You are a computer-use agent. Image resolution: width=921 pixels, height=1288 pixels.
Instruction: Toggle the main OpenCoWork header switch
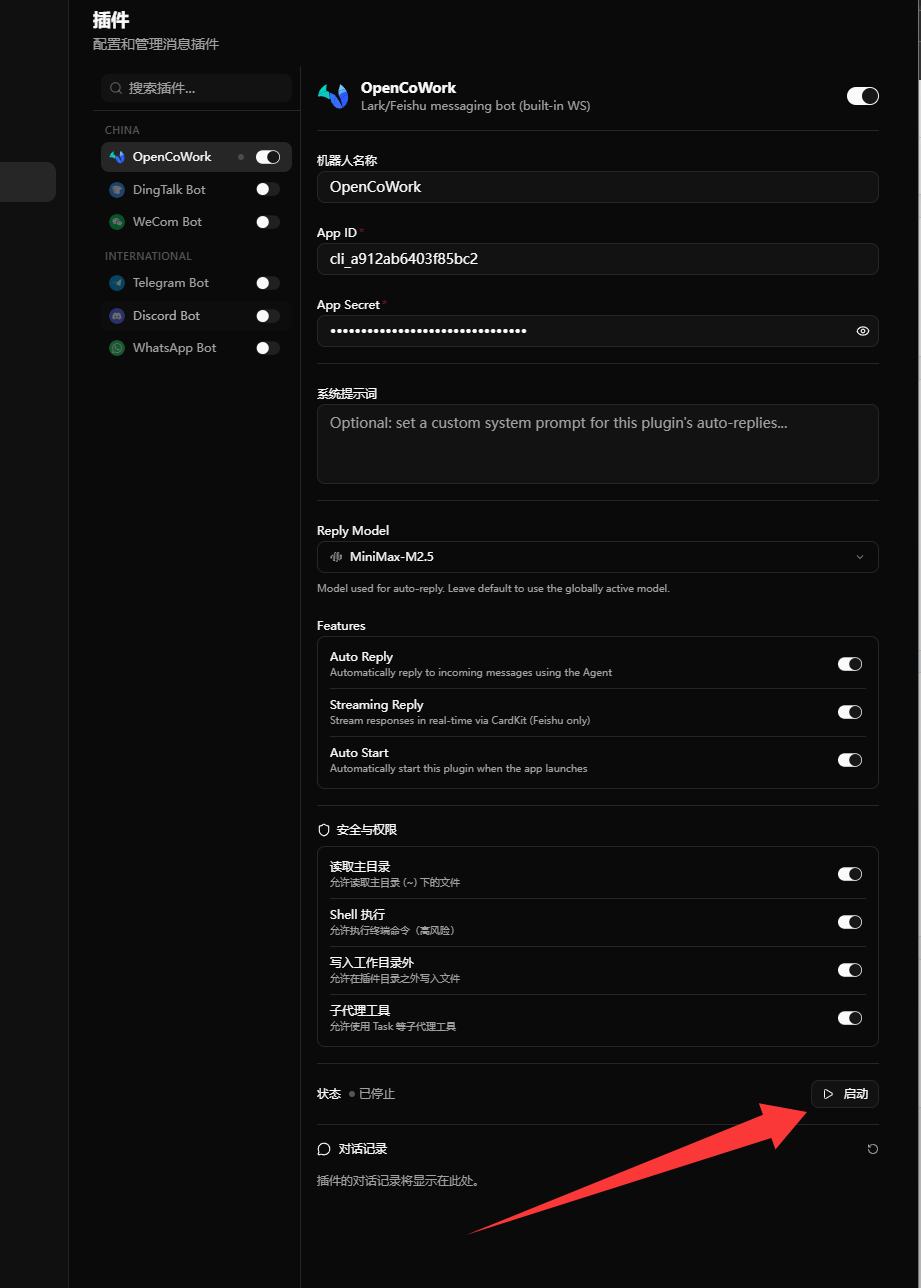[x=862, y=96]
